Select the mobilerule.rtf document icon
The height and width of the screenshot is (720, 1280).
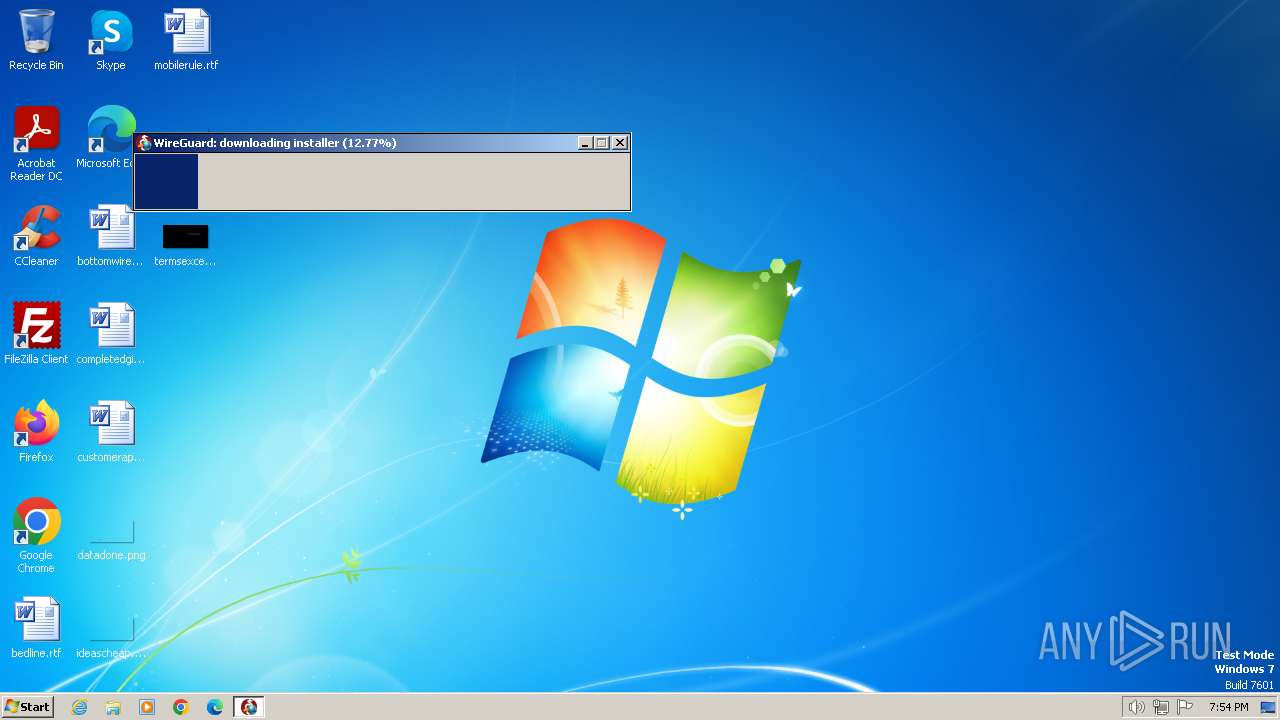pos(186,40)
